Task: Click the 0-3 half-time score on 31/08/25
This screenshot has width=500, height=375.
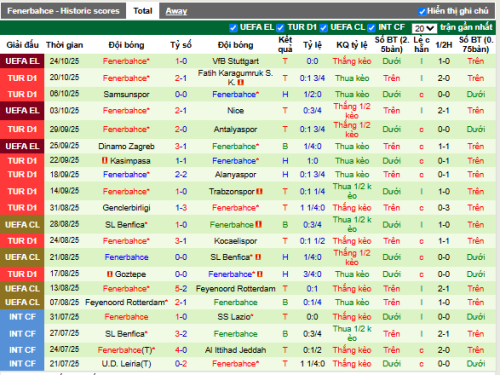Action: 444,208
